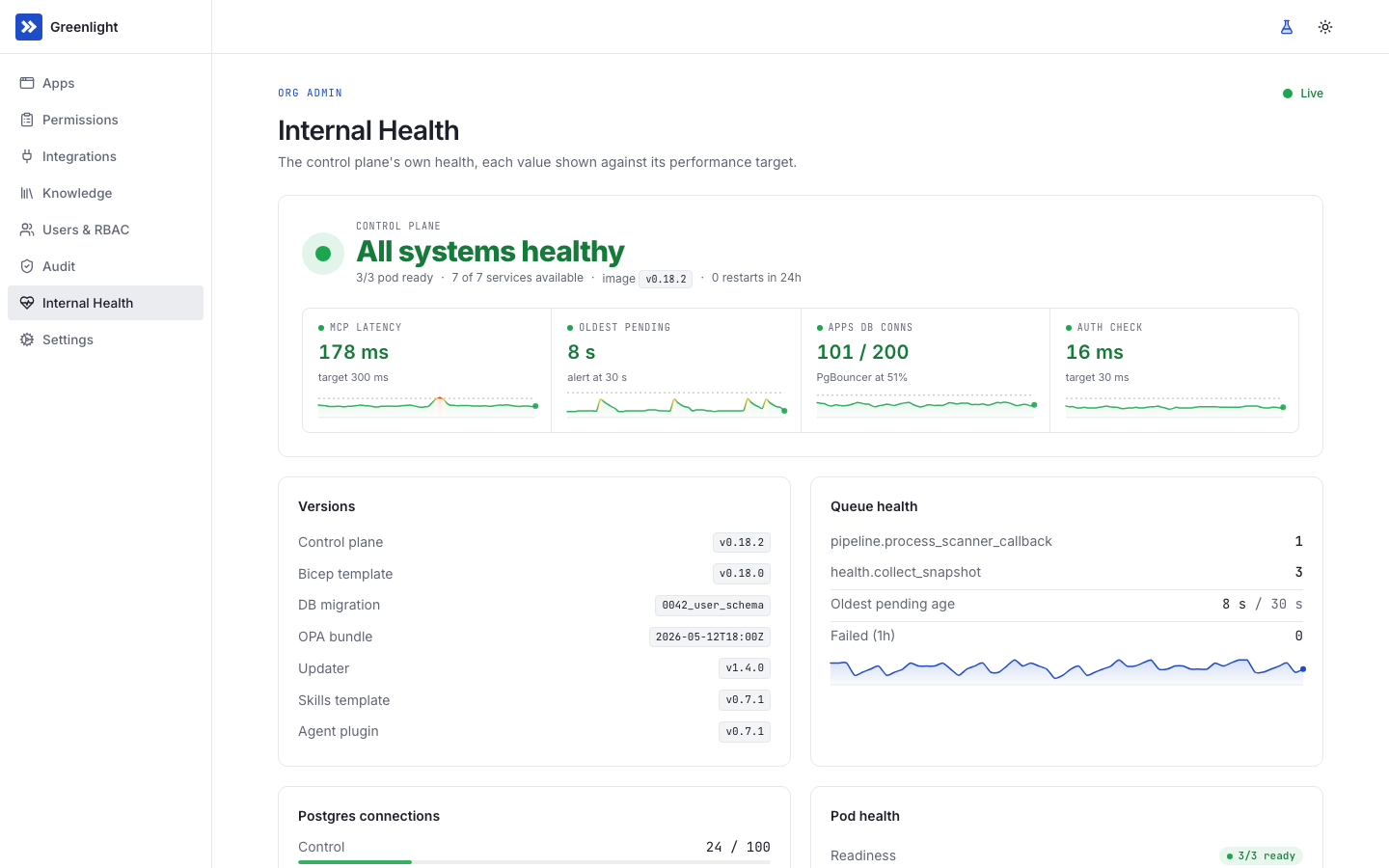Click the Users & RBAC people icon
This screenshot has height=868, width=1389.
click(27, 230)
